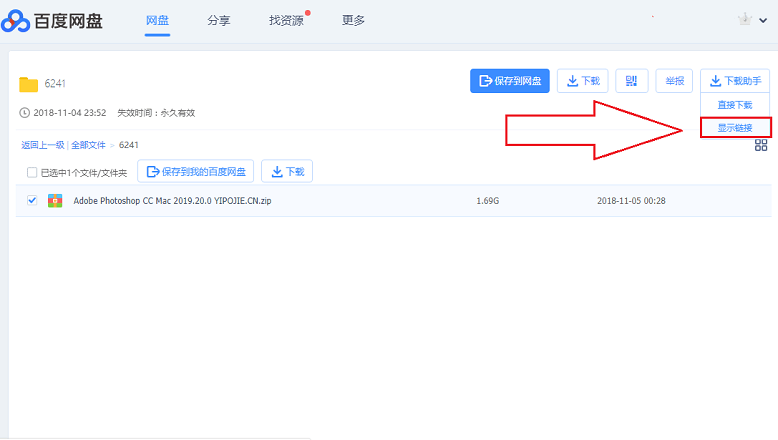Viewport: 778px width, 440px height.
Task: Click the zip archive file icon
Action: 55,201
